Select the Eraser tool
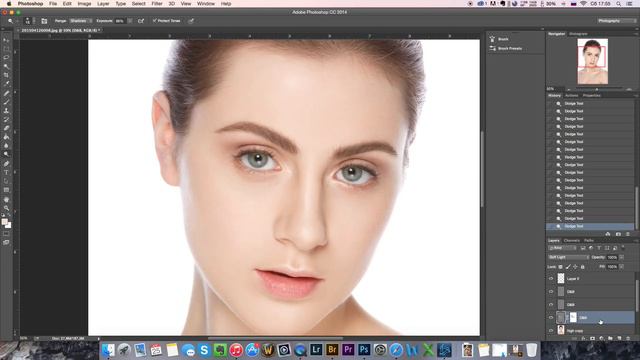Image resolution: width=640 pixels, height=360 pixels. 6,128
